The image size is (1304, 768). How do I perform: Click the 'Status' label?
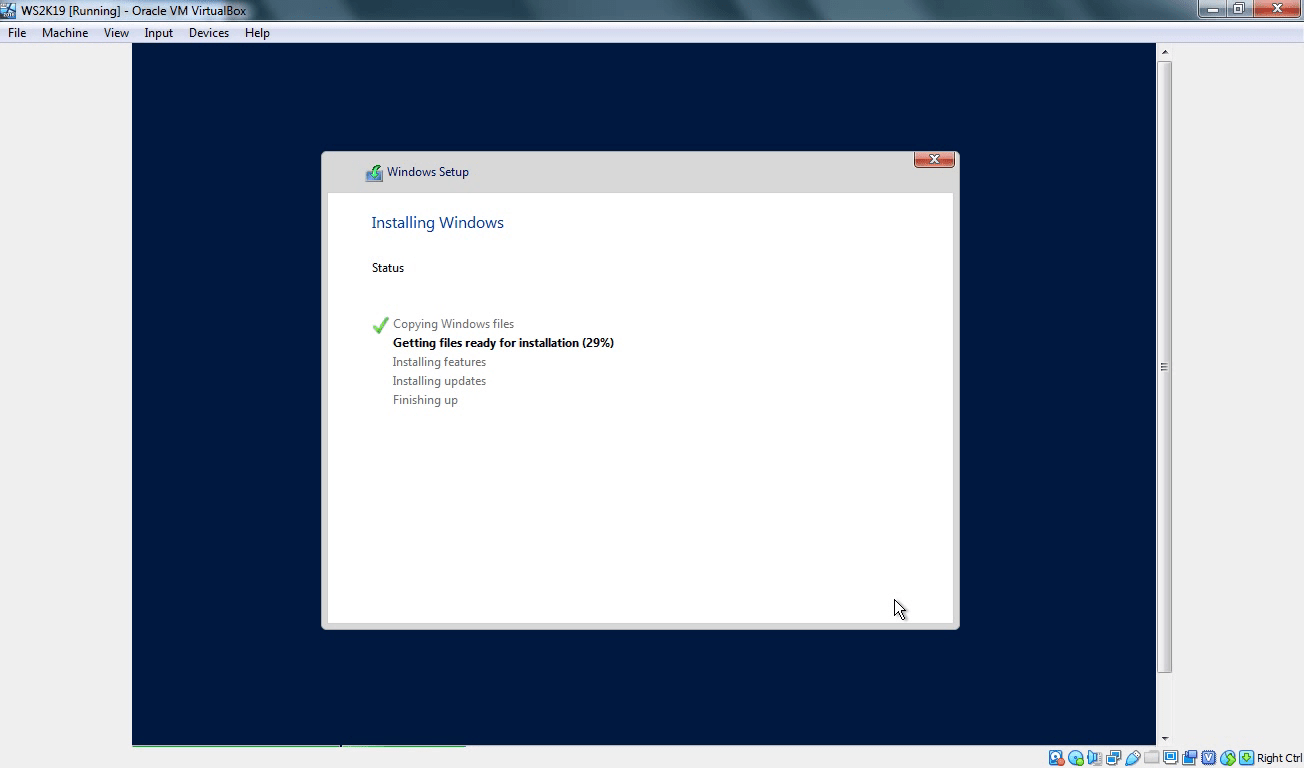pyautogui.click(x=388, y=268)
